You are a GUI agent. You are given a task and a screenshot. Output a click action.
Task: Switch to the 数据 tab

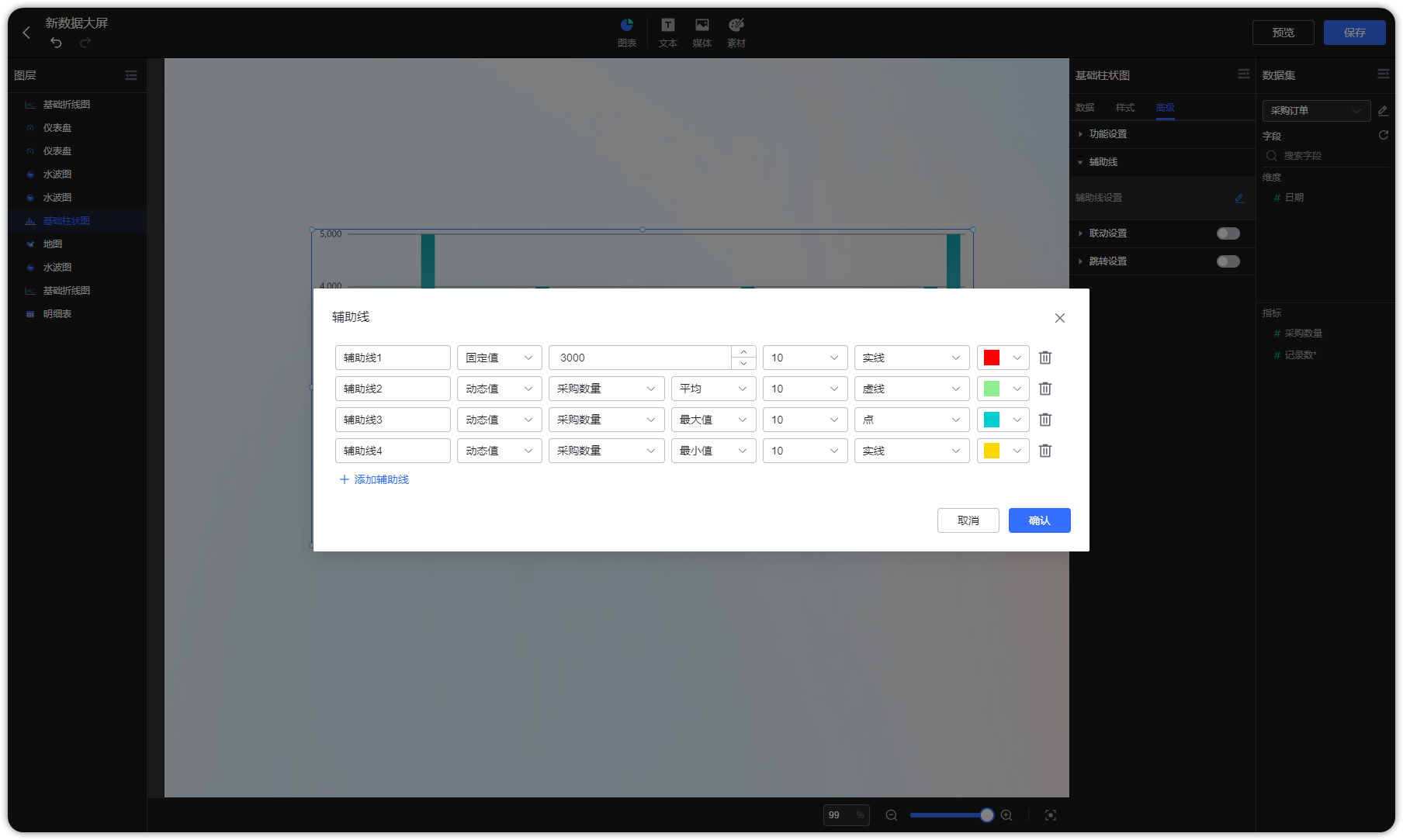(x=1085, y=108)
